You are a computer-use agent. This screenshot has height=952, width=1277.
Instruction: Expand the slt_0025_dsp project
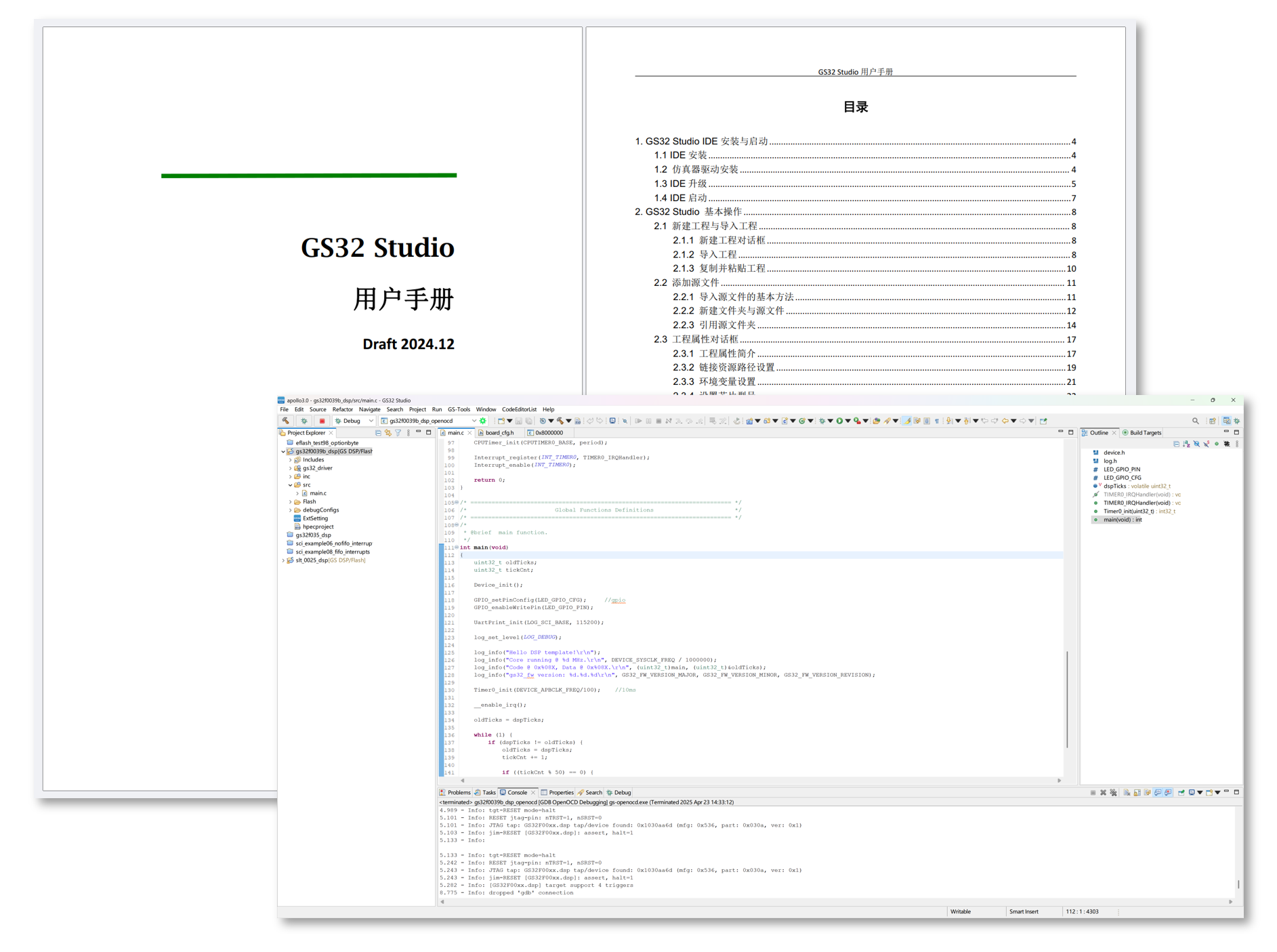click(x=283, y=560)
